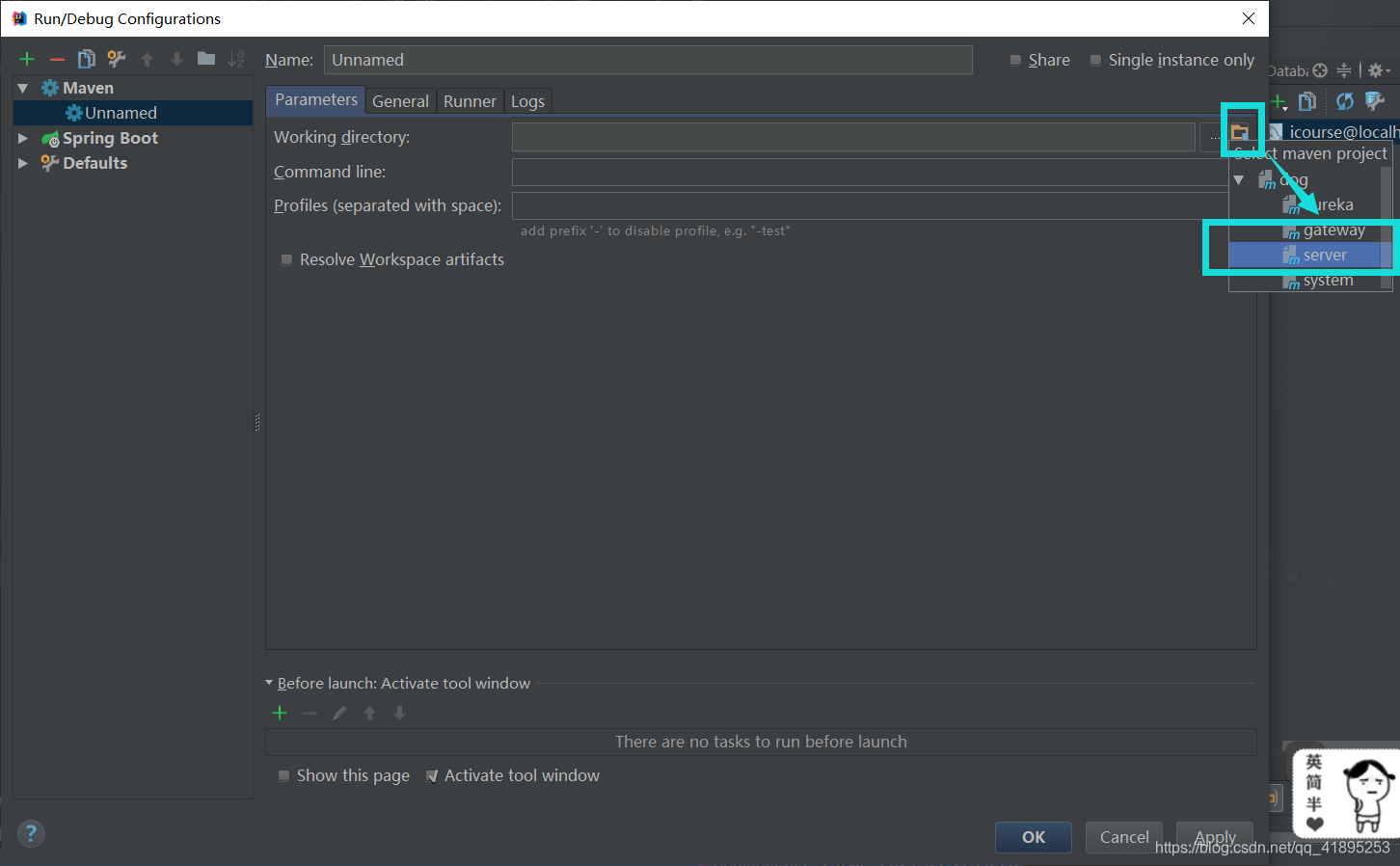Open data source properties wrench icon
The image size is (1400, 866).
[1375, 101]
